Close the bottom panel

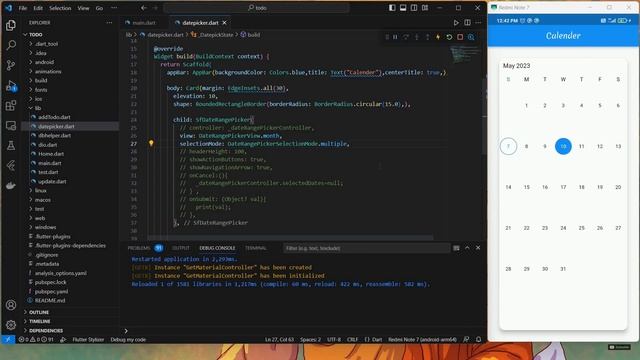click(x=478, y=248)
